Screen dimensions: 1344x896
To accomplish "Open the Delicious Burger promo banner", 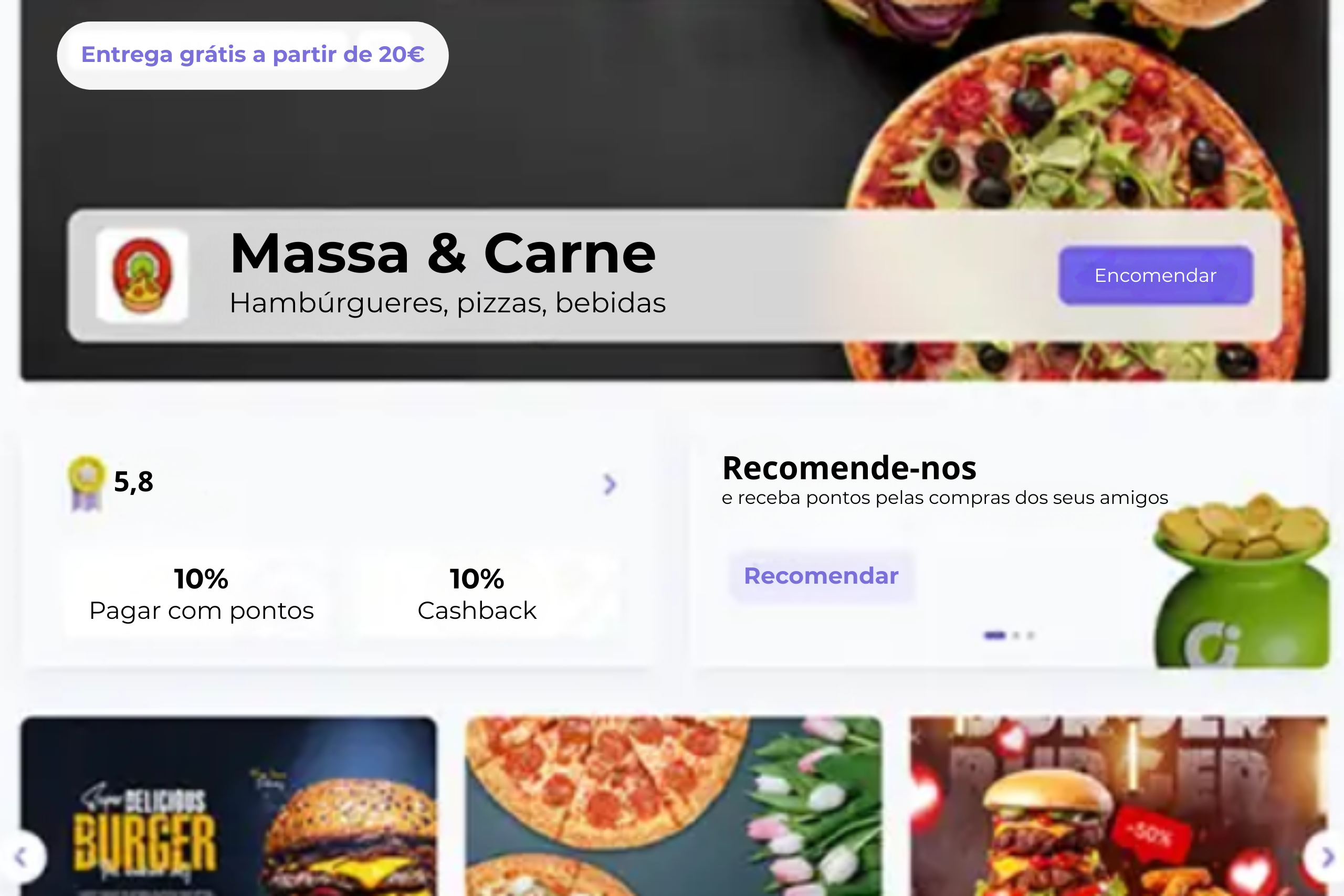I will pyautogui.click(x=228, y=806).
